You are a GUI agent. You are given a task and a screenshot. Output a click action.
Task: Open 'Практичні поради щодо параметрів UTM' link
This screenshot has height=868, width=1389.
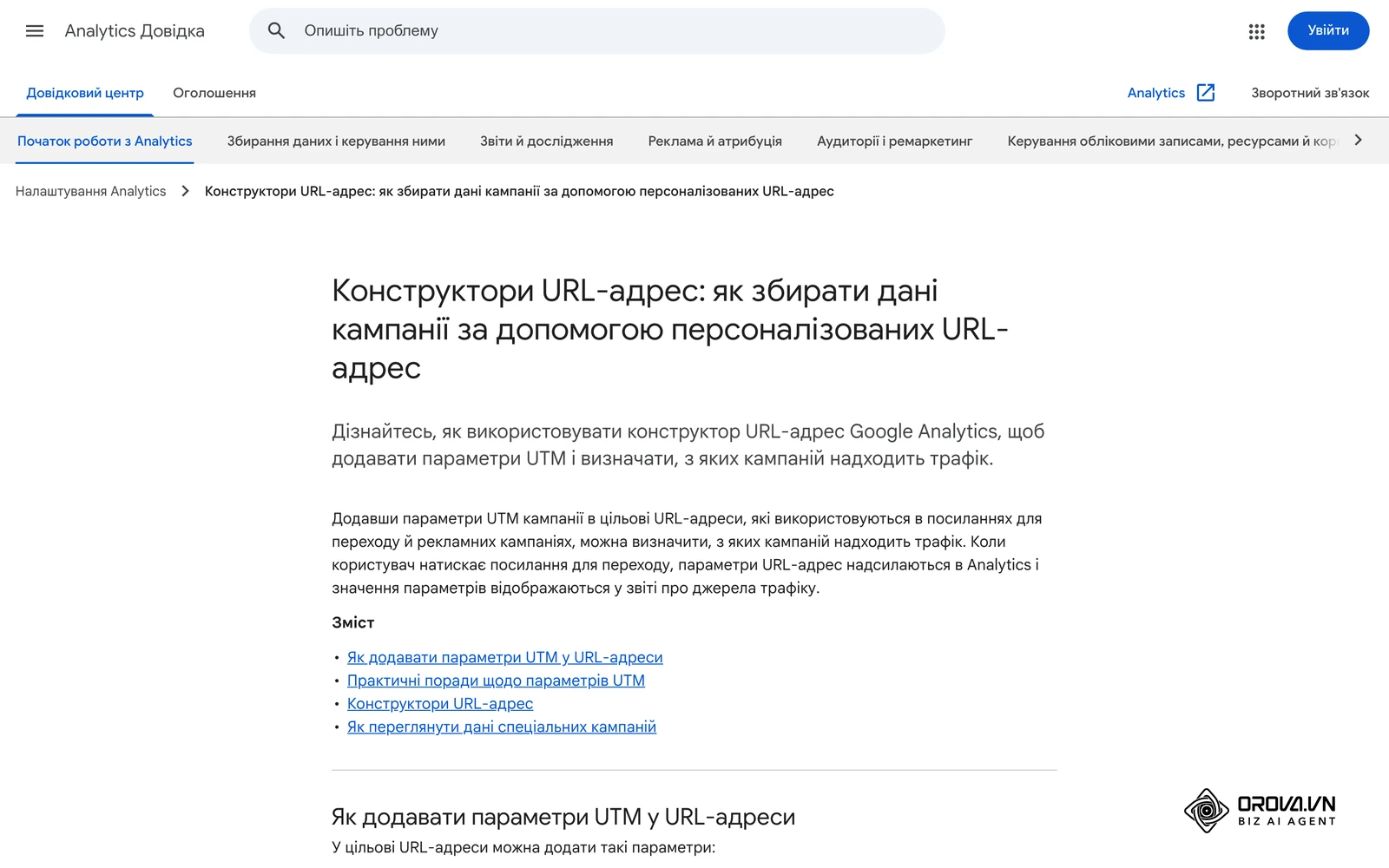click(496, 681)
